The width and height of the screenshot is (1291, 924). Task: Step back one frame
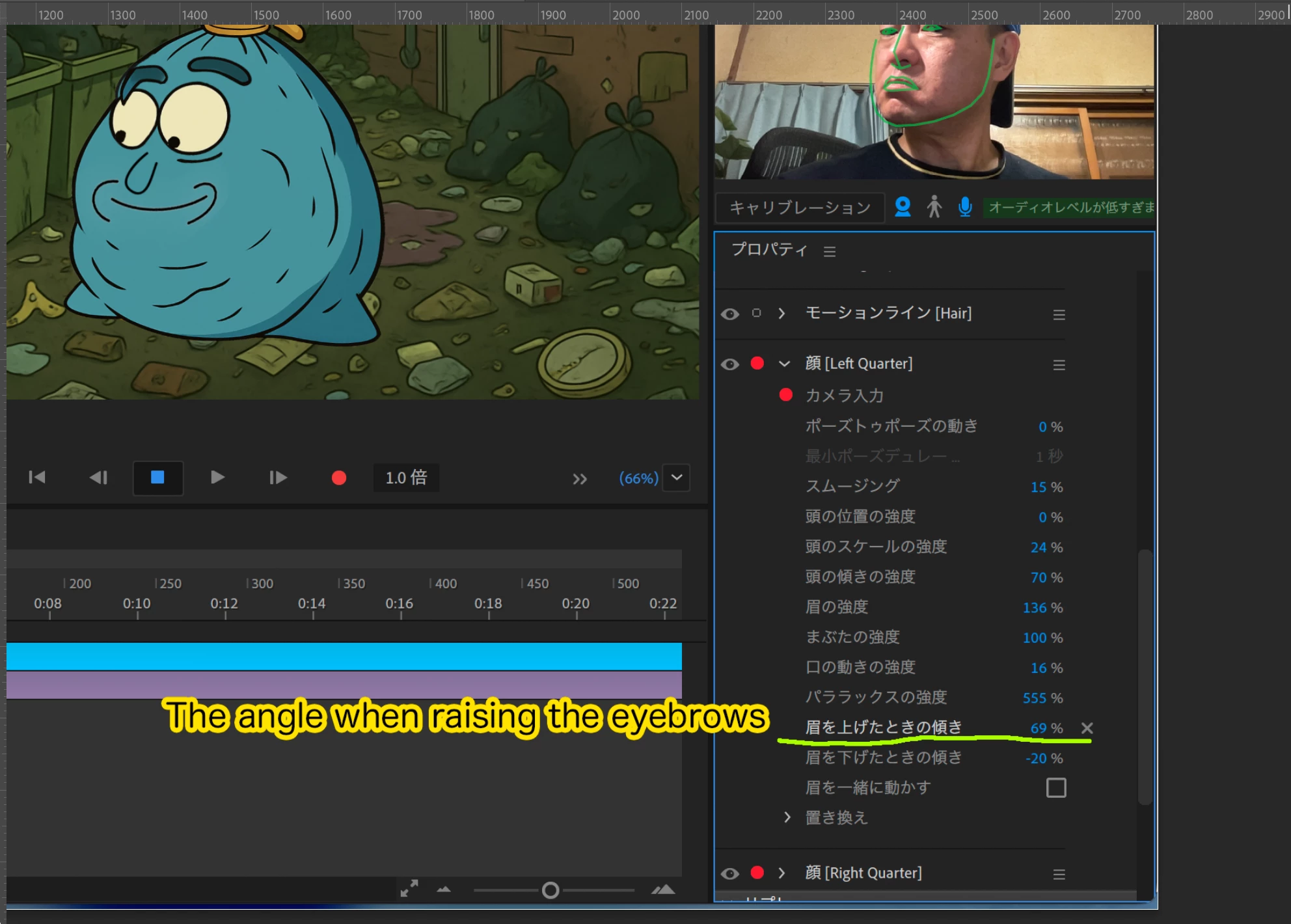pyautogui.click(x=98, y=478)
